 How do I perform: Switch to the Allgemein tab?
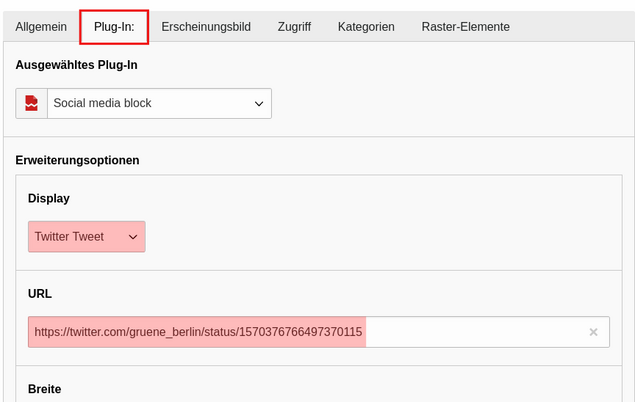click(41, 27)
